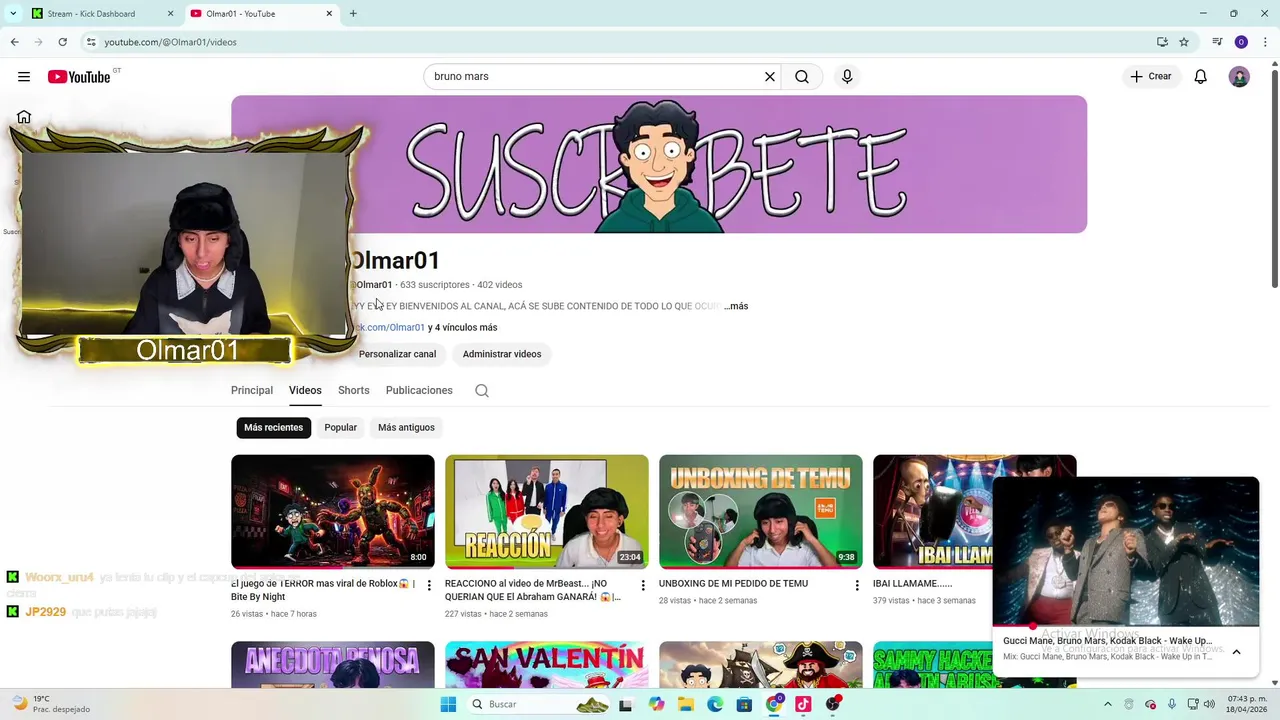
Task: Close the Stream - Kick Dashboard tab
Action: click(x=170, y=14)
